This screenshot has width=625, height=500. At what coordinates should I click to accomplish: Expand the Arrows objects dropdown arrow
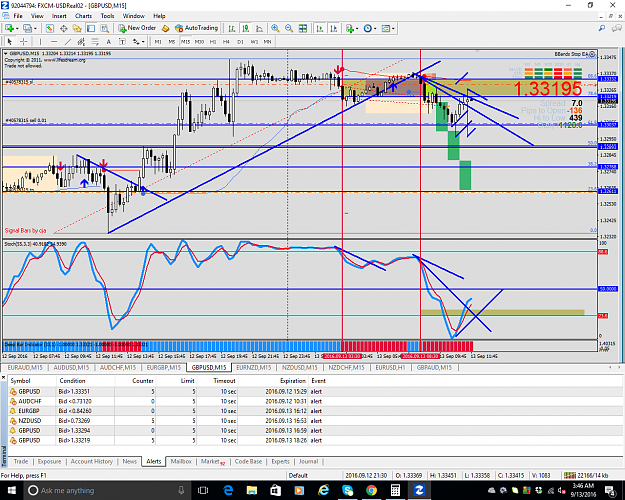143,42
